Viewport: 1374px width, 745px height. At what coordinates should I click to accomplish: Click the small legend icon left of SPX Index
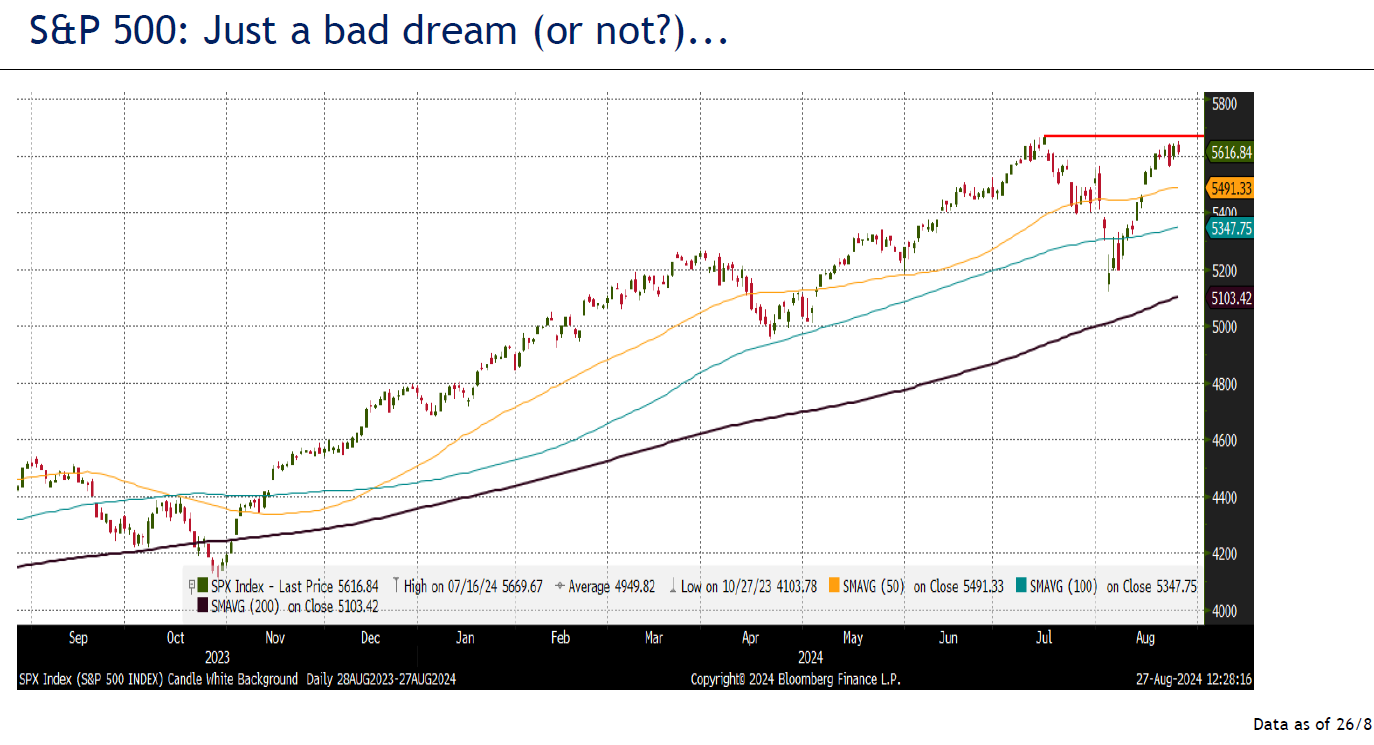click(191, 586)
